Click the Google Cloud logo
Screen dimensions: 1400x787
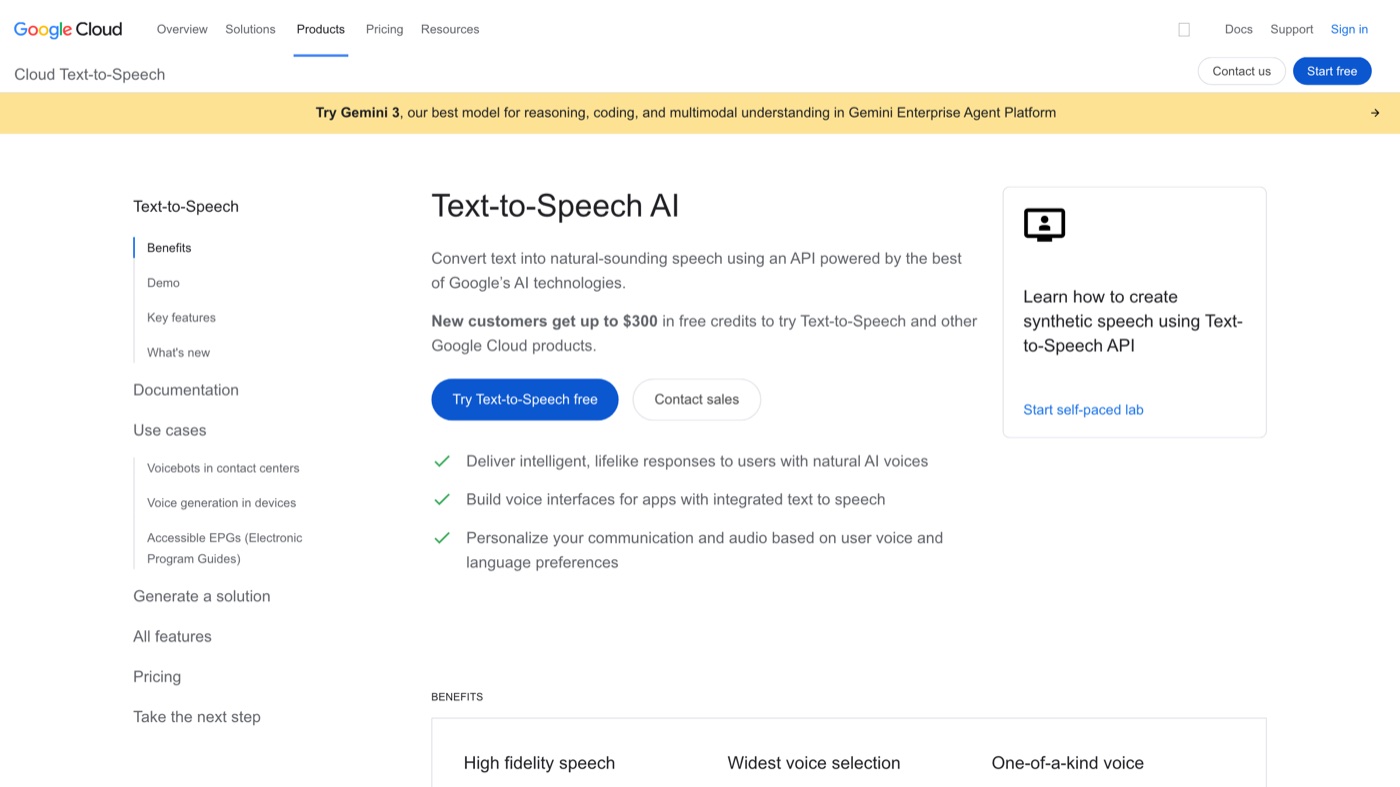tap(68, 29)
